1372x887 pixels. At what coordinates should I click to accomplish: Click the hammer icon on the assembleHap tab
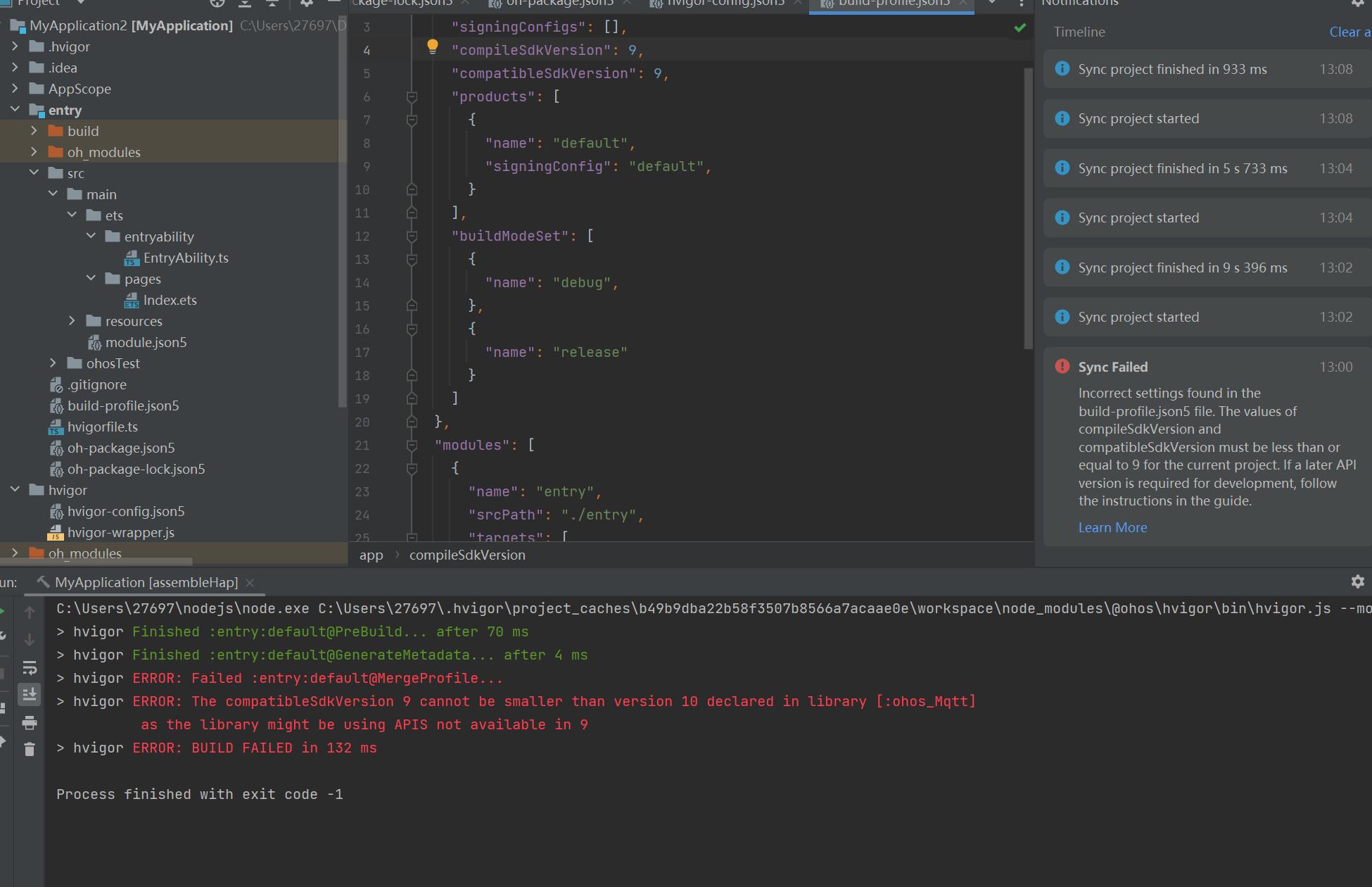click(x=43, y=581)
